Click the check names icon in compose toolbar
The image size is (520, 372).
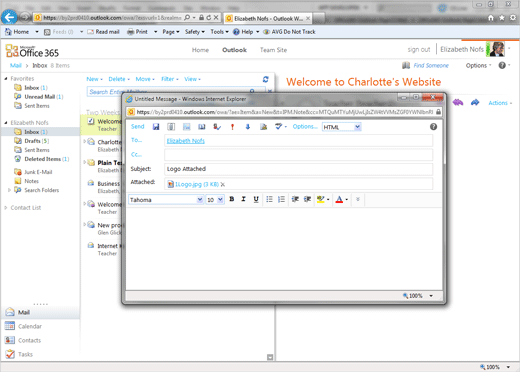(x=217, y=127)
